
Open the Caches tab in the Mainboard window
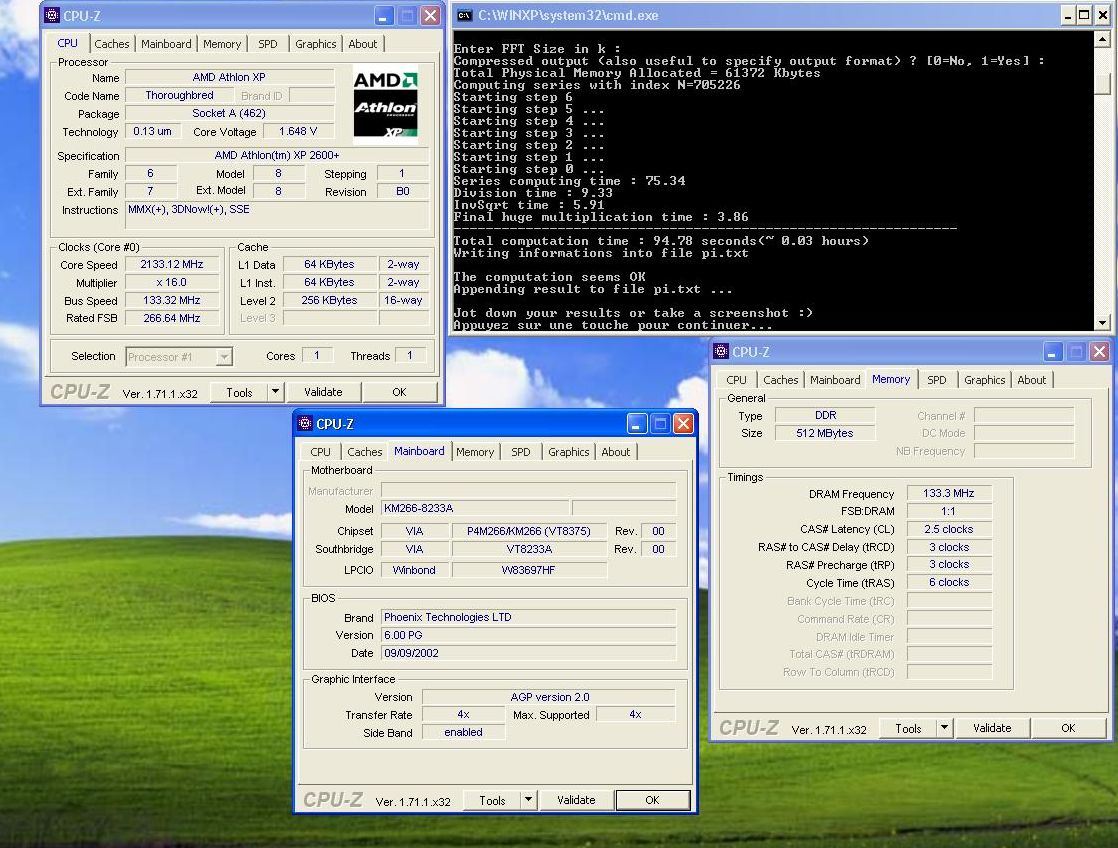pyautogui.click(x=364, y=451)
